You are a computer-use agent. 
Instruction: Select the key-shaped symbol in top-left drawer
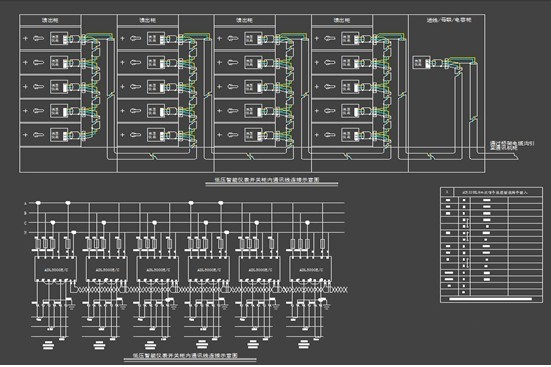[x=38, y=38]
